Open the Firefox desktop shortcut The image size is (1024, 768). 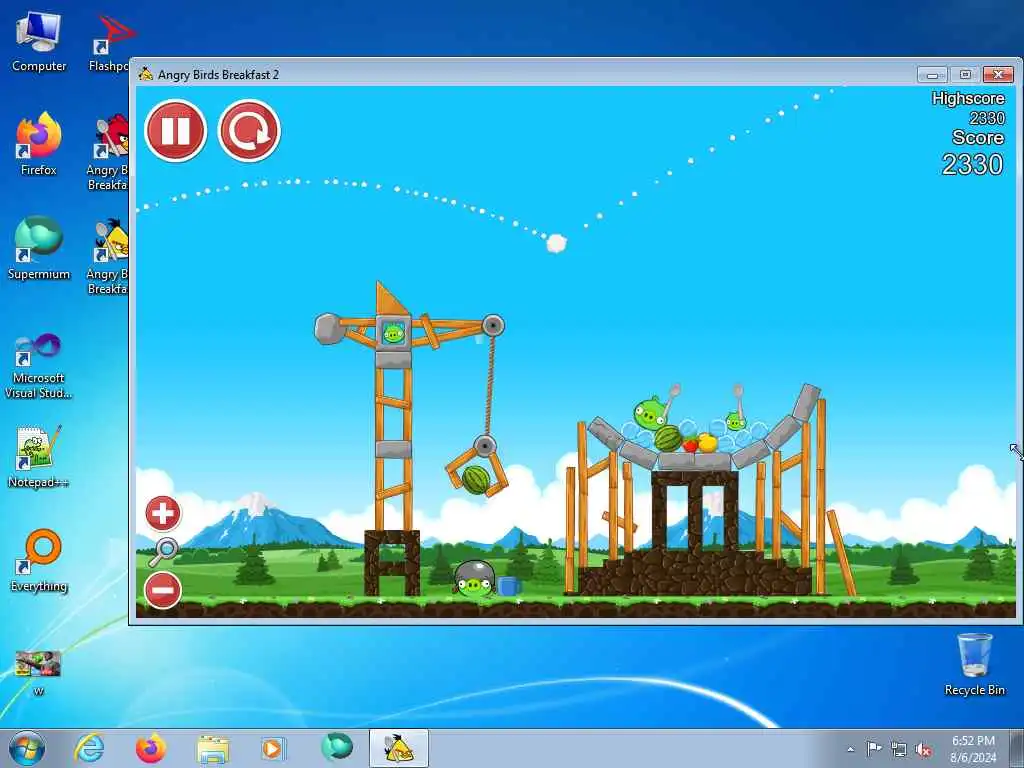click(39, 144)
